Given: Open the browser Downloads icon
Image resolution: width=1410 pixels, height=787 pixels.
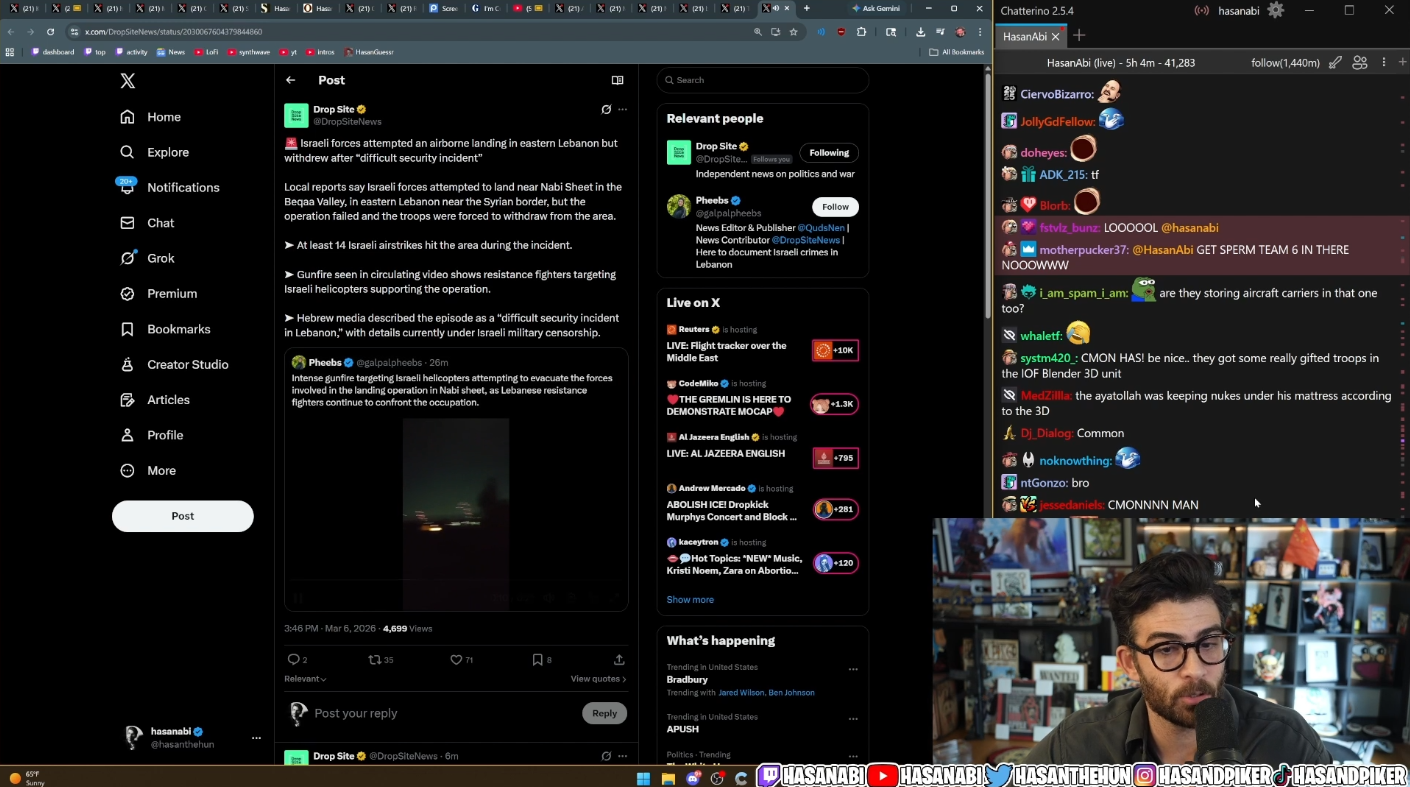Looking at the screenshot, I should point(920,32).
